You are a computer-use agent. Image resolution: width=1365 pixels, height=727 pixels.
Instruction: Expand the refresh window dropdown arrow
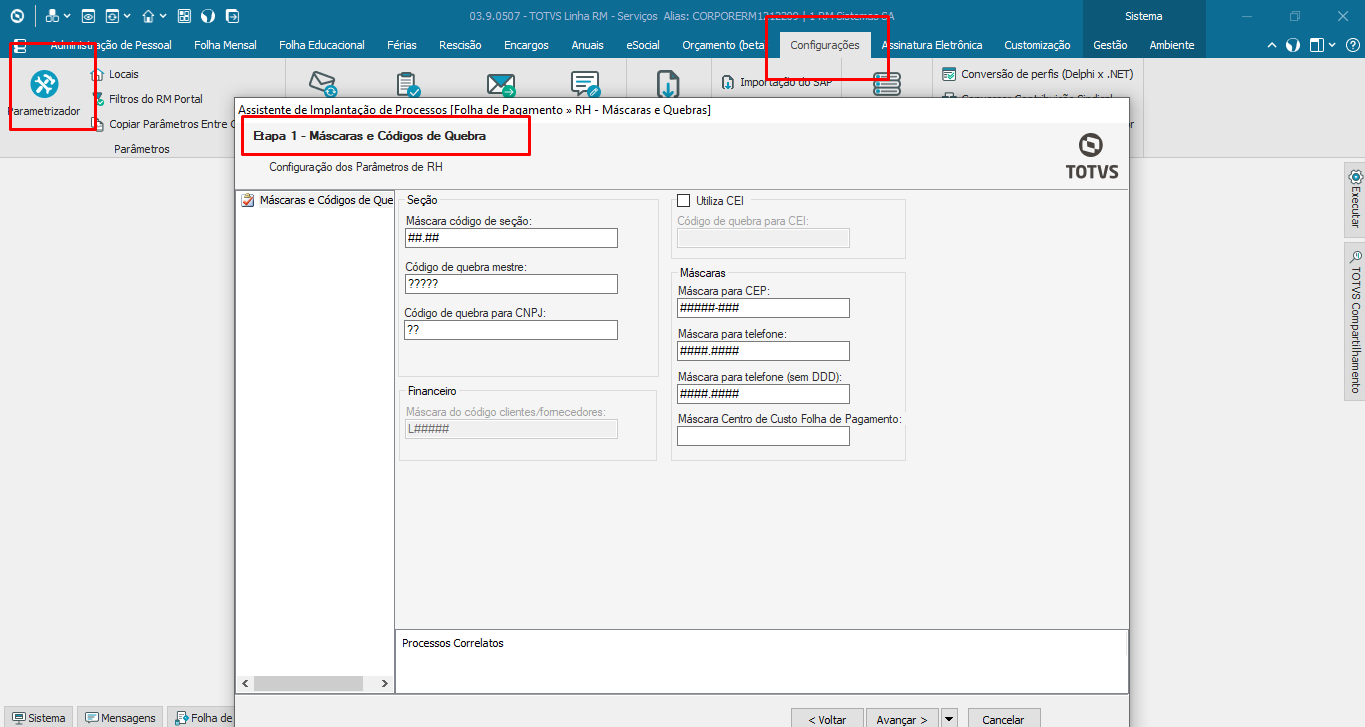[x=127, y=16]
